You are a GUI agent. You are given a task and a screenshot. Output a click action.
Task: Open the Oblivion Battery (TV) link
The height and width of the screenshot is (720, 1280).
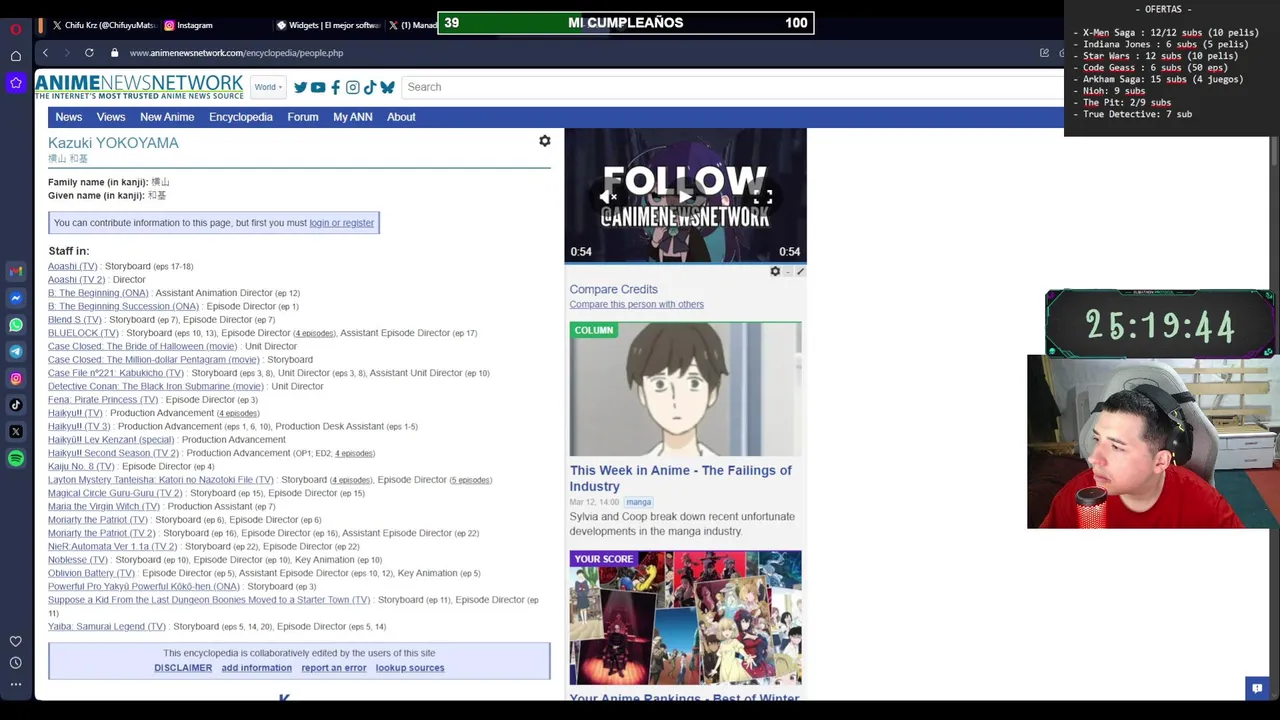91,573
